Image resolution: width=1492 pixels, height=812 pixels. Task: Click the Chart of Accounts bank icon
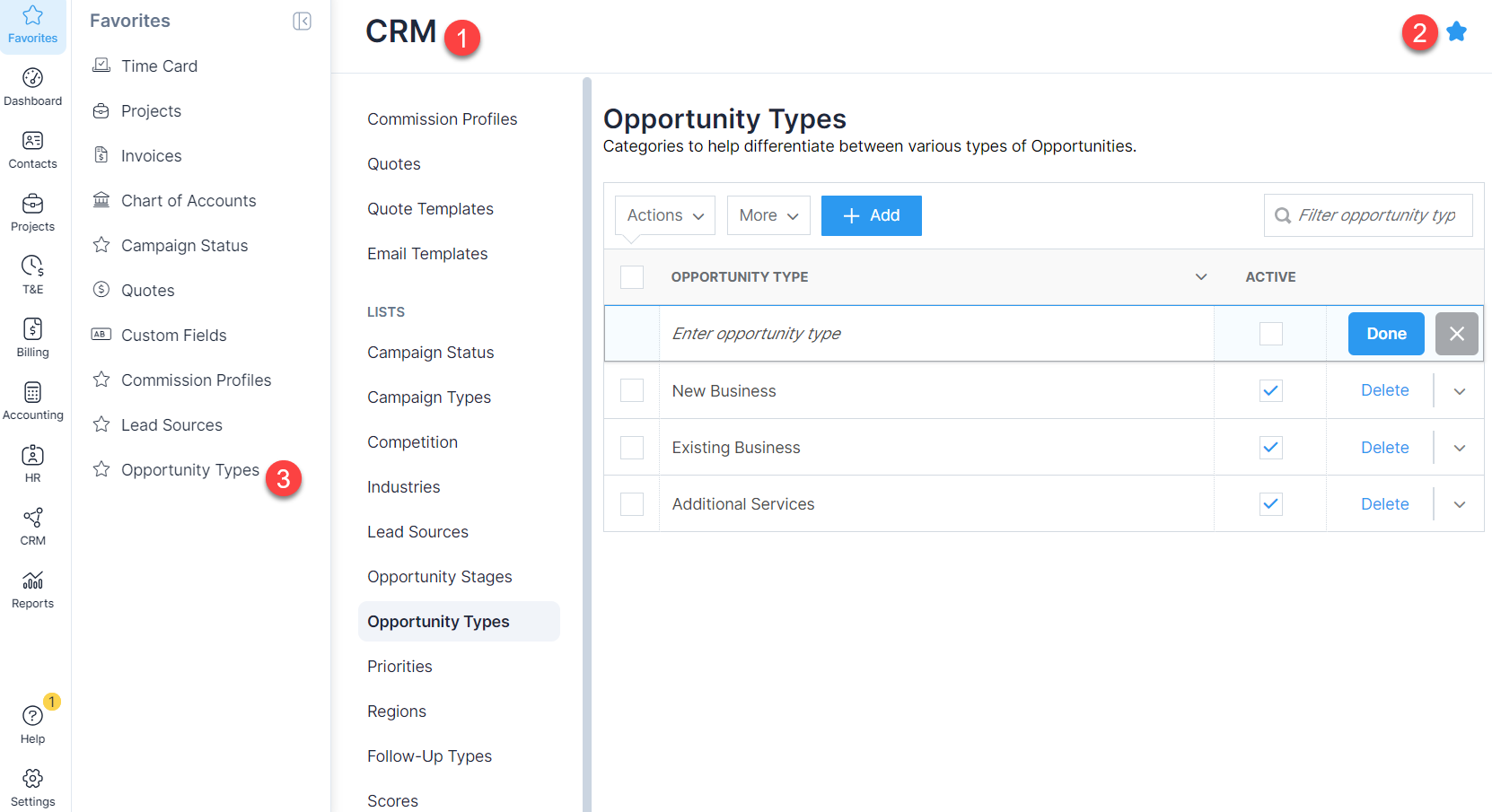(x=101, y=200)
